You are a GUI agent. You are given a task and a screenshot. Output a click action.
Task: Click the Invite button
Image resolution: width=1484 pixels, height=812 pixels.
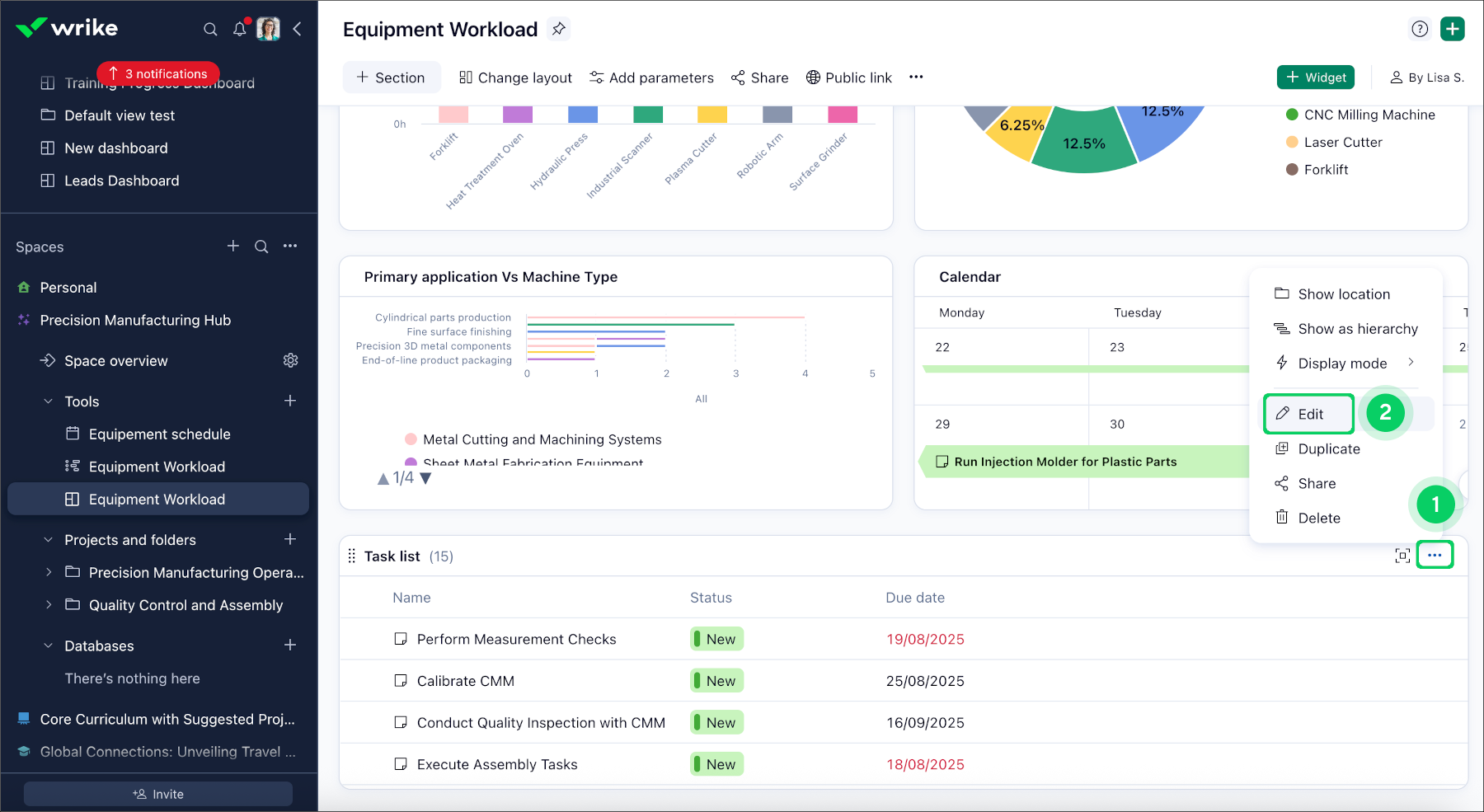158,794
